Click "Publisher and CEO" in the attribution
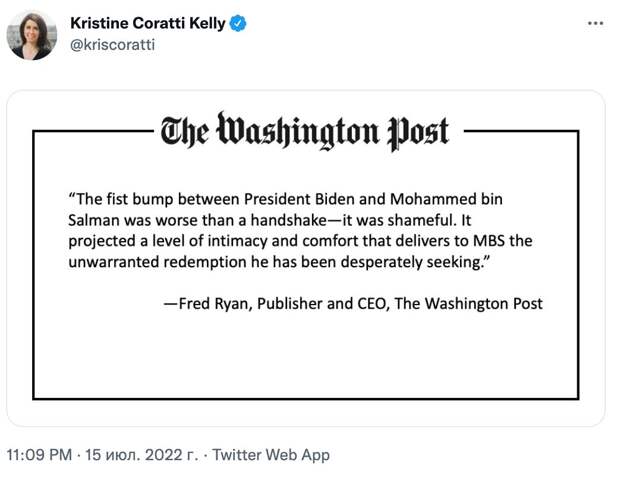 323,304
